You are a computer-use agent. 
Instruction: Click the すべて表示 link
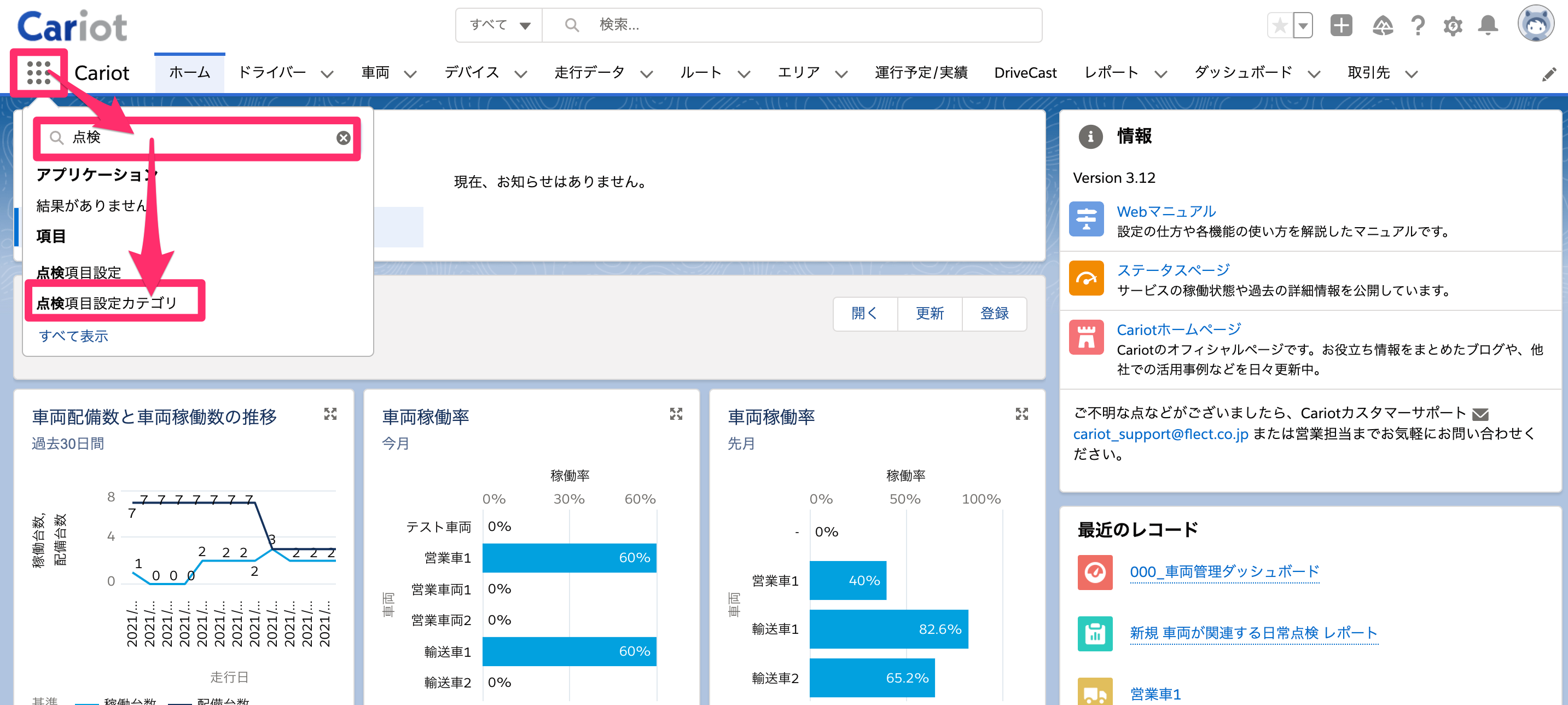coord(74,336)
